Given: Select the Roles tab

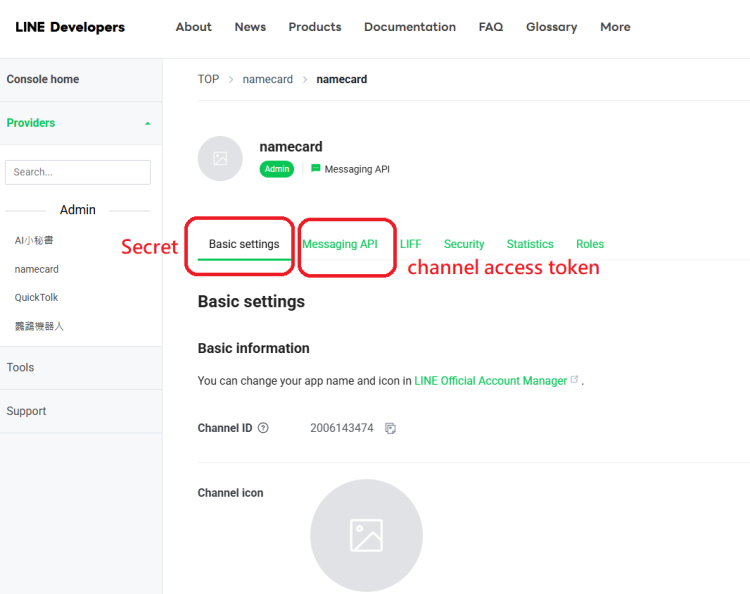Looking at the screenshot, I should click(x=590, y=244).
